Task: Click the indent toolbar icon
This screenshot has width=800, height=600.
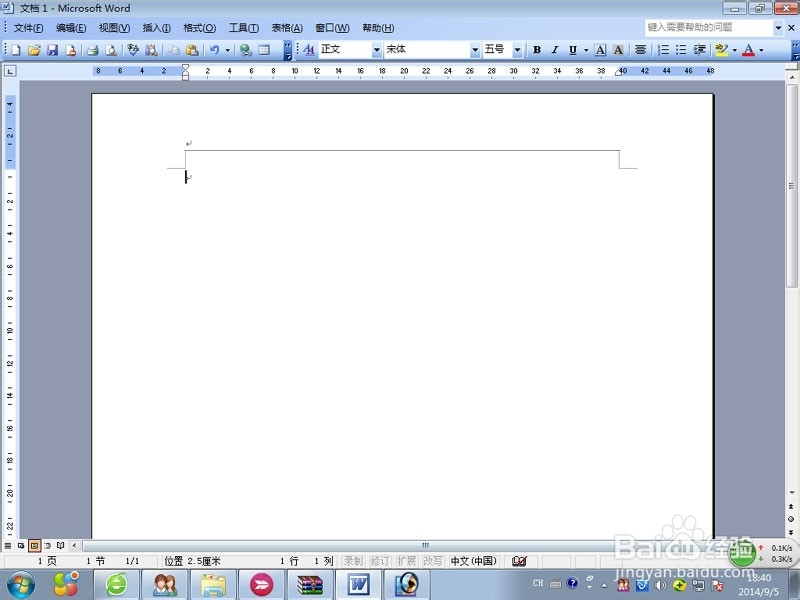Action: point(699,50)
